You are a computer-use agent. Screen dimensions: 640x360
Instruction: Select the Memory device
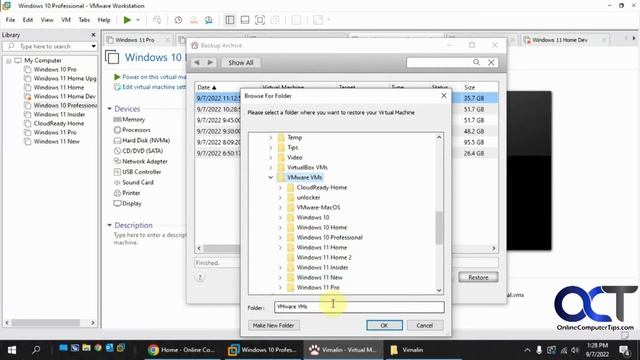133,119
